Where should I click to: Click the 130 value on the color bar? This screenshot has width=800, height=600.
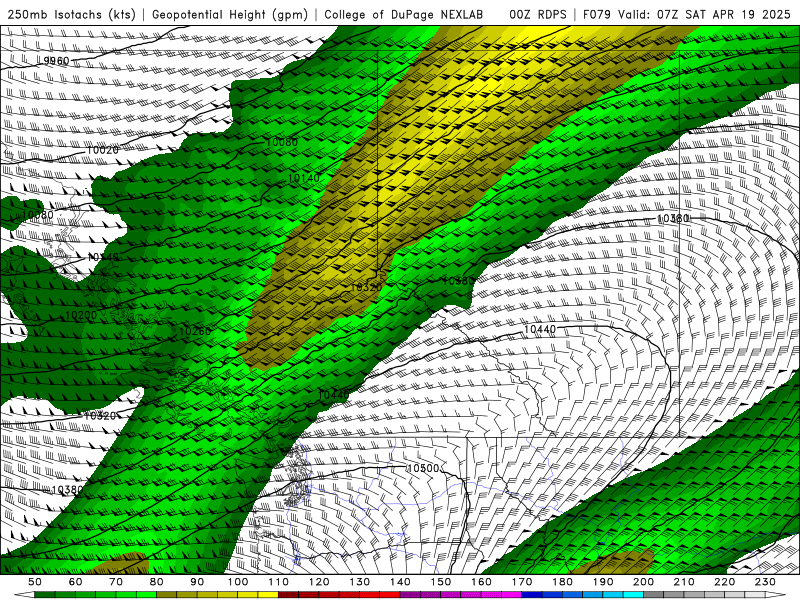click(x=360, y=582)
